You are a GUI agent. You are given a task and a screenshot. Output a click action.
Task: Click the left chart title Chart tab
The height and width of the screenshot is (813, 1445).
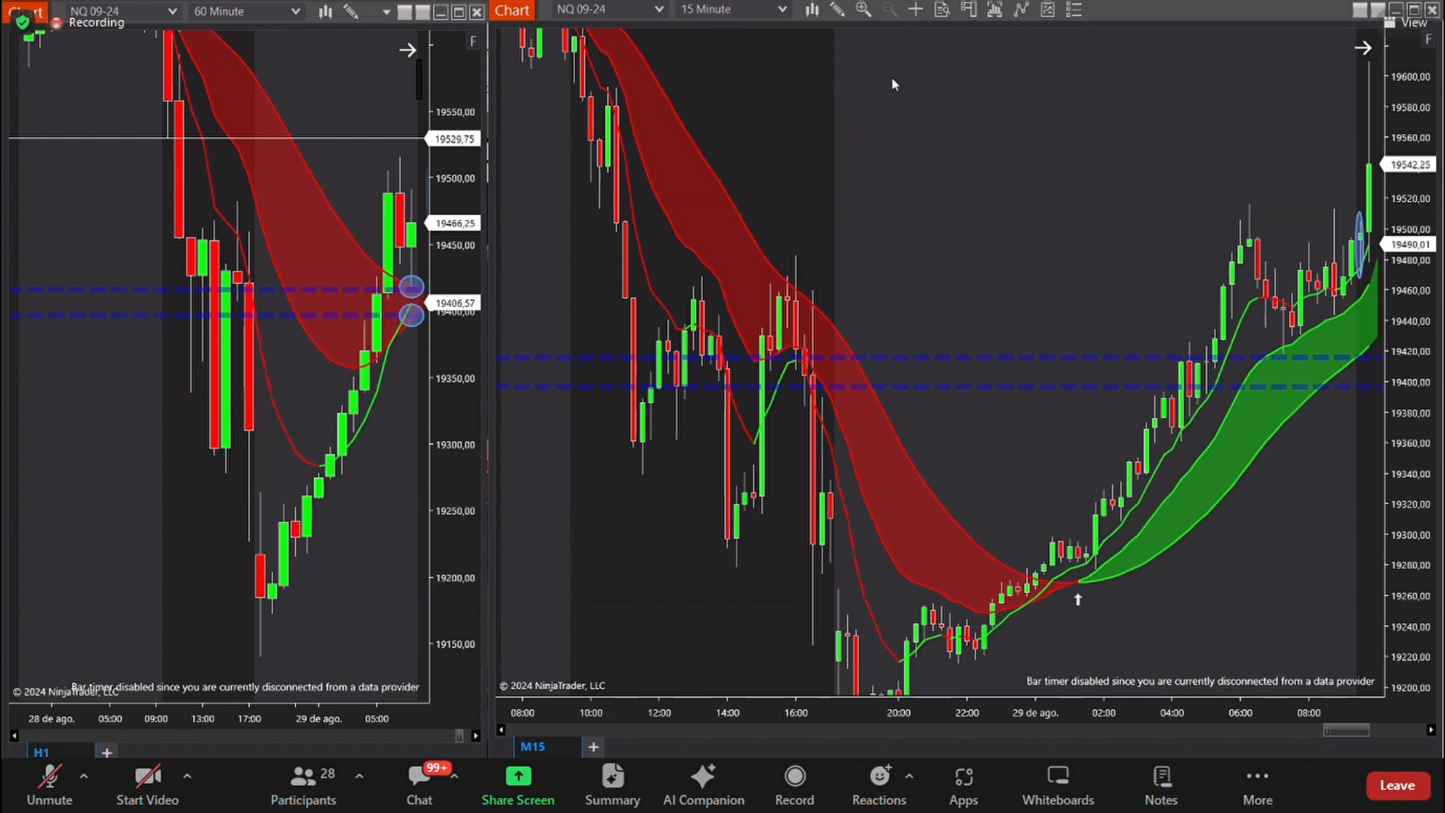click(24, 11)
